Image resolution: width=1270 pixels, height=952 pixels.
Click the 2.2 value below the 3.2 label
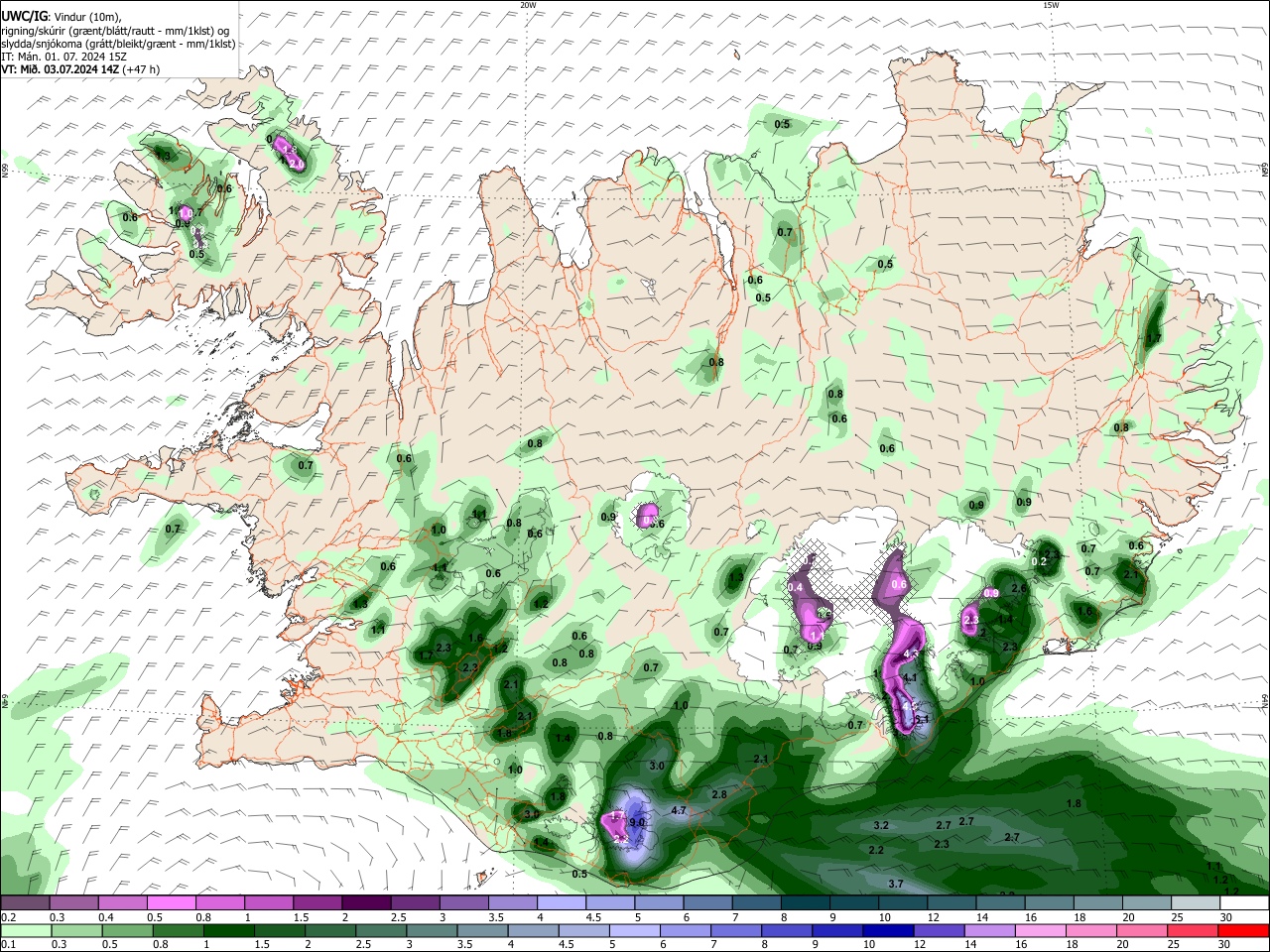tap(876, 851)
